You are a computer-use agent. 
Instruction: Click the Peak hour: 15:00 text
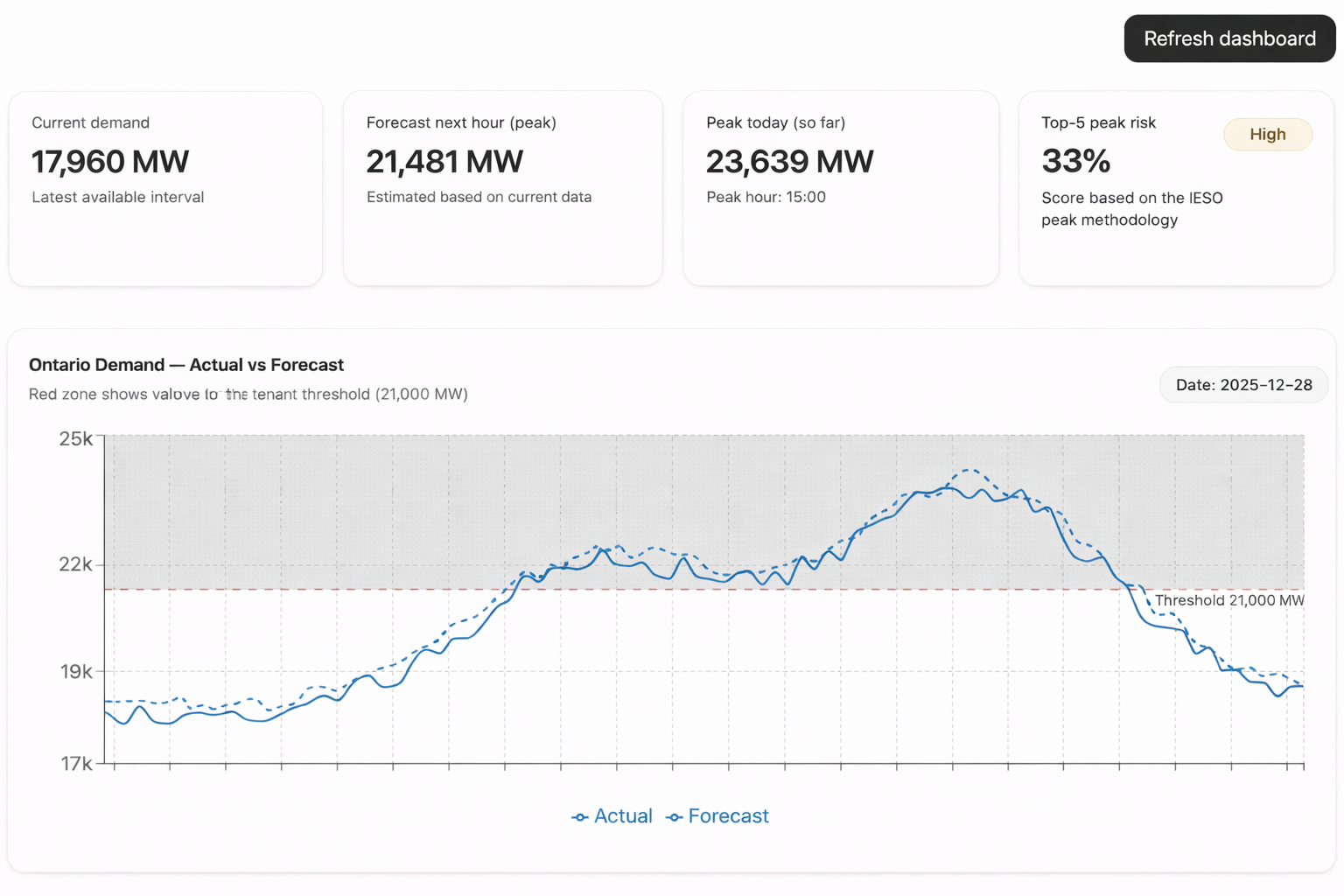[x=766, y=197]
